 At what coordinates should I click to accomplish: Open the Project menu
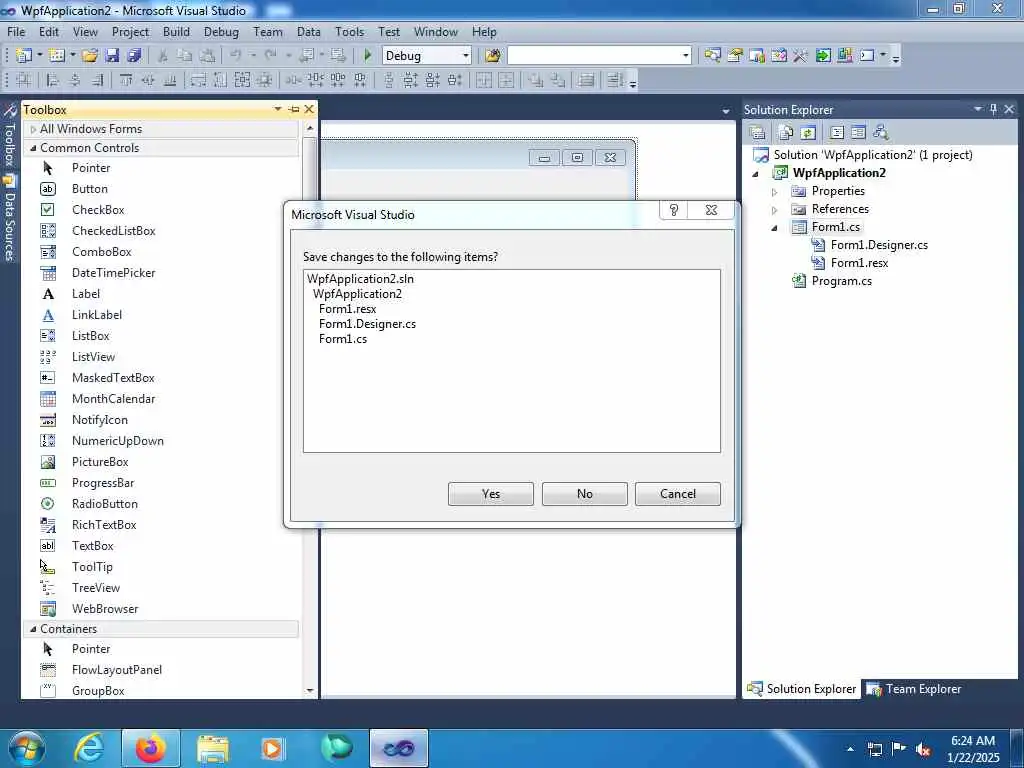point(130,31)
